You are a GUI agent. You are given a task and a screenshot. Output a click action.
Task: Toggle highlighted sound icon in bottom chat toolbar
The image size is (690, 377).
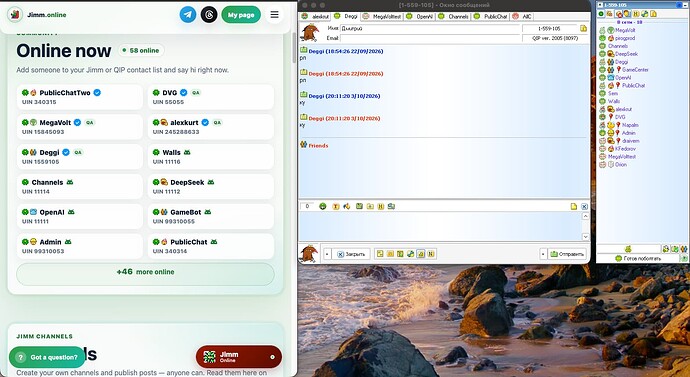click(x=421, y=253)
